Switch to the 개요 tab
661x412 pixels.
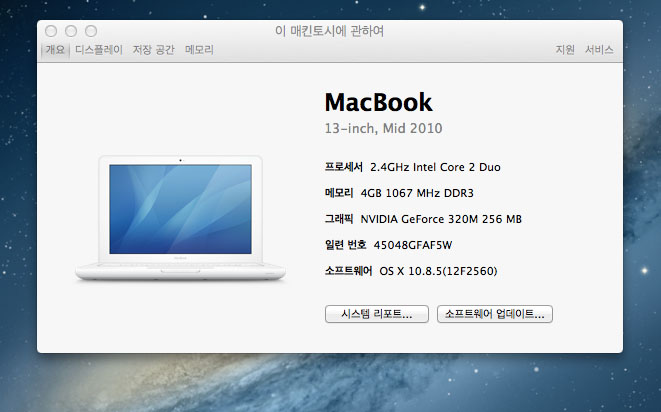pos(55,50)
